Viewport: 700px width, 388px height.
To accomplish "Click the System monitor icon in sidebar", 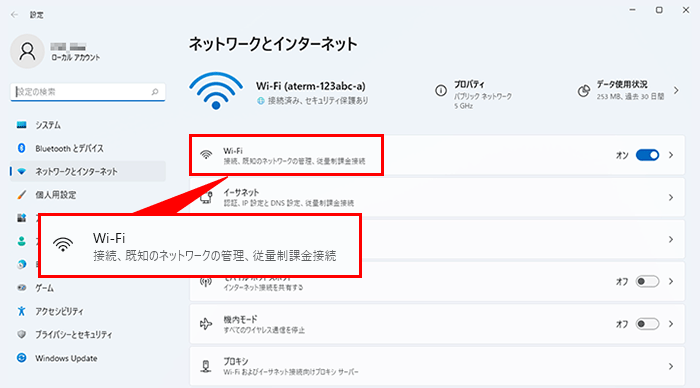I will pyautogui.click(x=21, y=125).
